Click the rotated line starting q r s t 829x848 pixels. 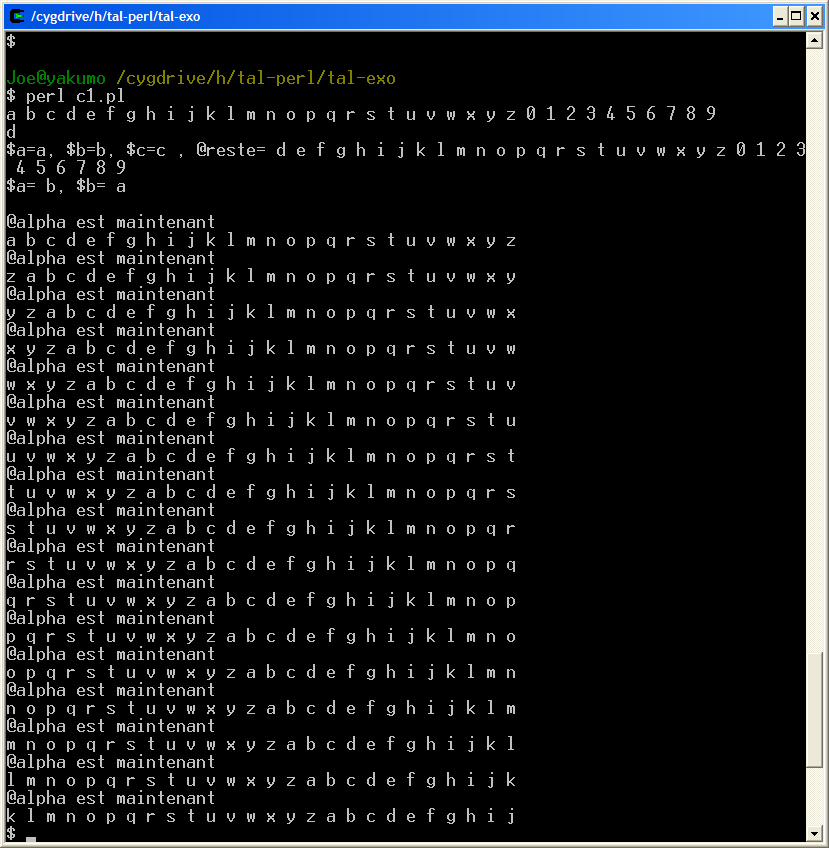click(x=261, y=600)
